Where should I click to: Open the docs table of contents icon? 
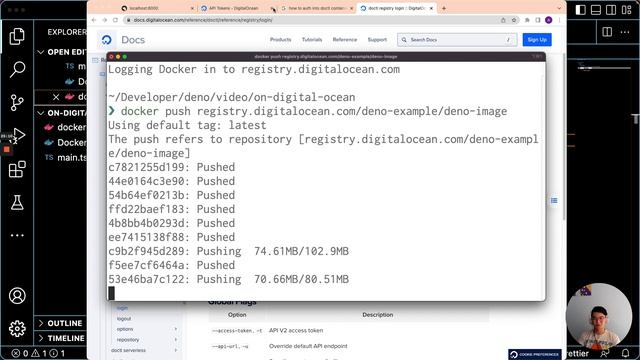coord(554,200)
